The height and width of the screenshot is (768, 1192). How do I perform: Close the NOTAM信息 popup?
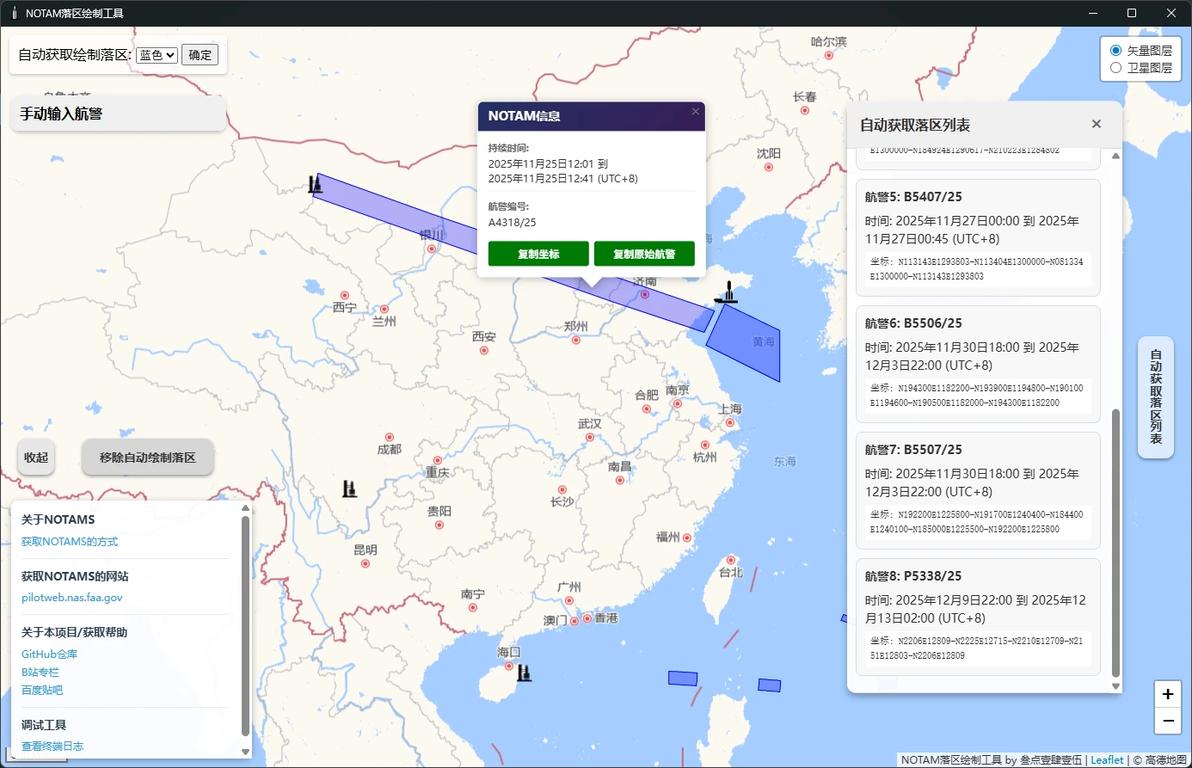coord(695,112)
